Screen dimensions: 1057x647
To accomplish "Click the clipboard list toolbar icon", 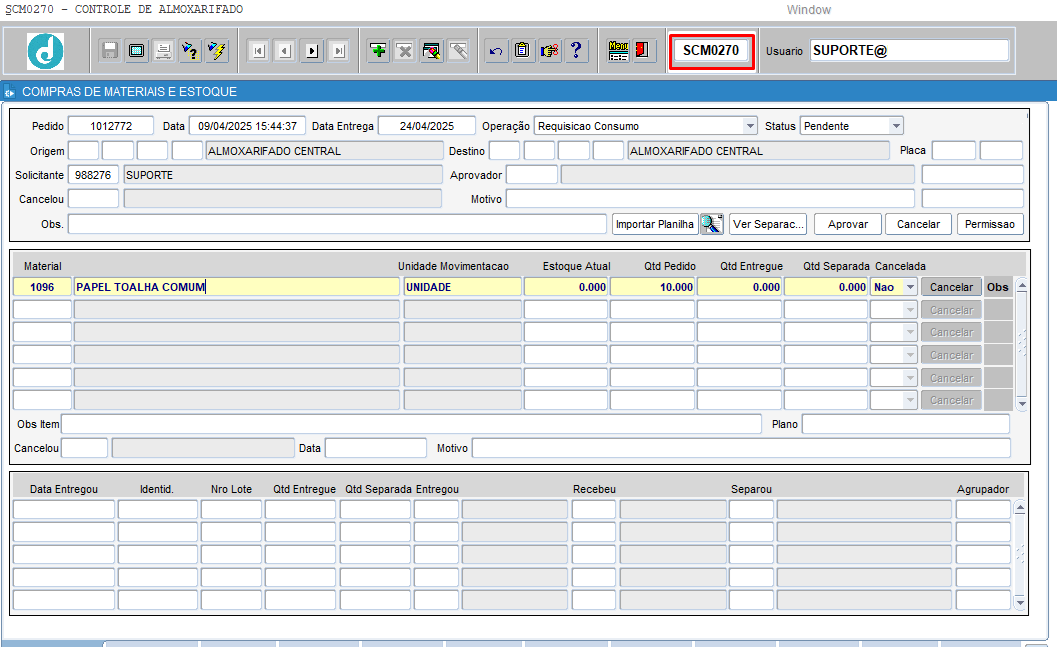I will [523, 51].
